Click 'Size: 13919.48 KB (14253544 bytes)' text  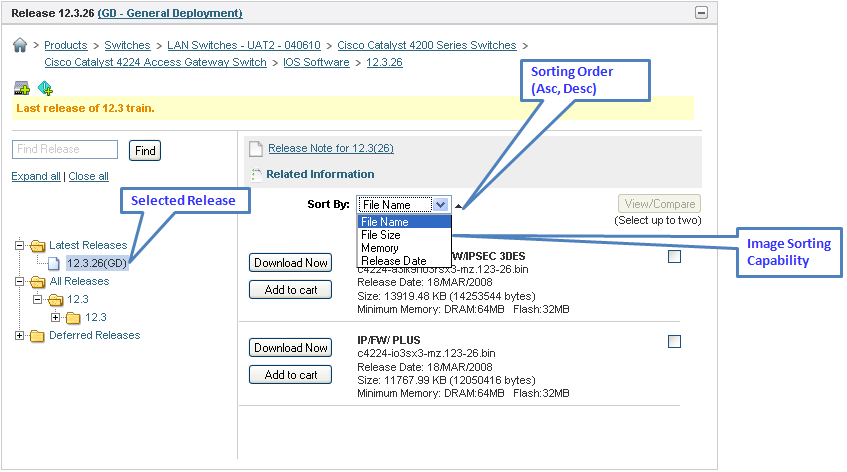pyautogui.click(x=446, y=296)
